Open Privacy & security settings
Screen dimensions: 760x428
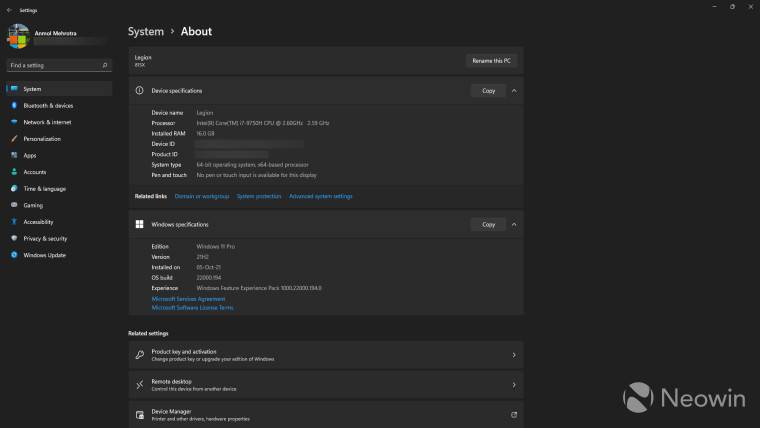pos(59,238)
